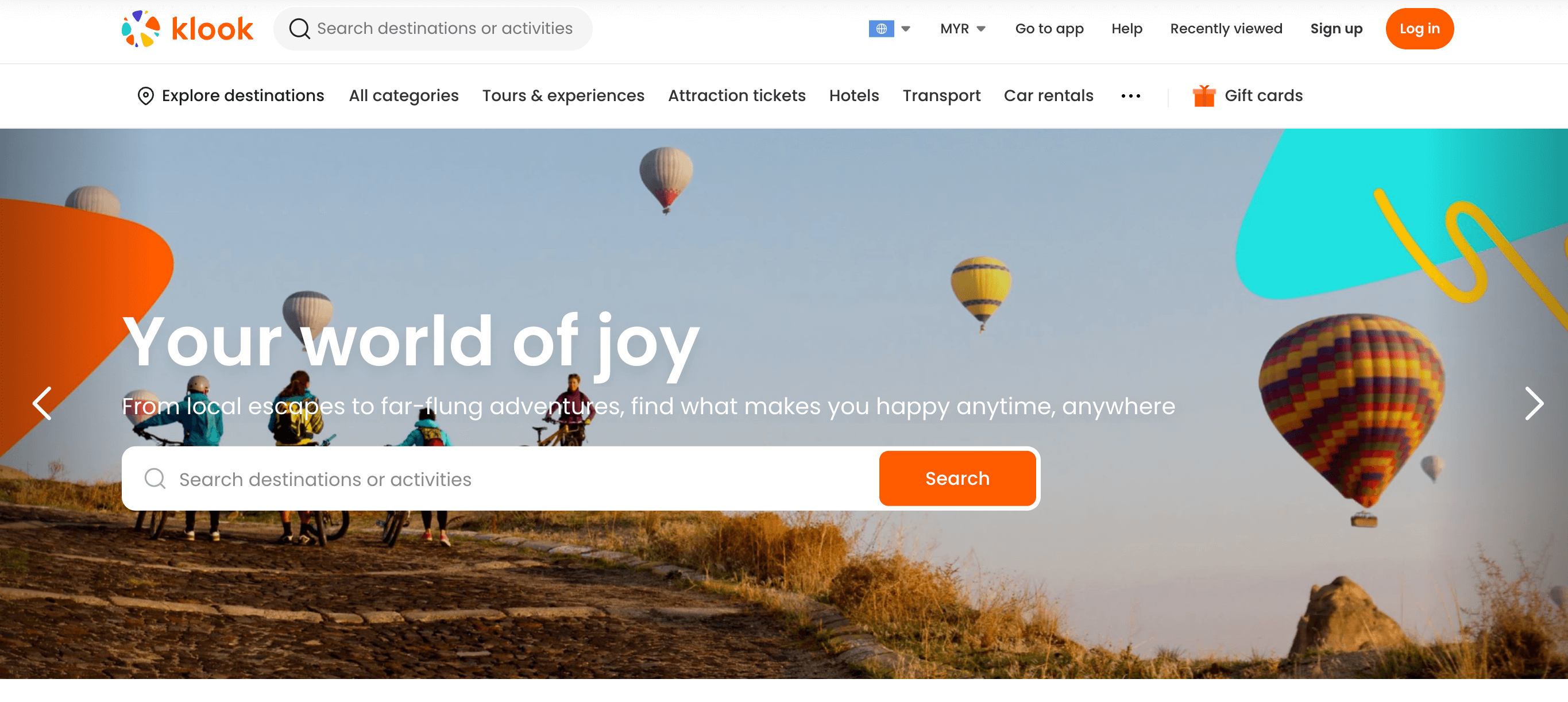Select the Attraction tickets tab

tap(737, 96)
